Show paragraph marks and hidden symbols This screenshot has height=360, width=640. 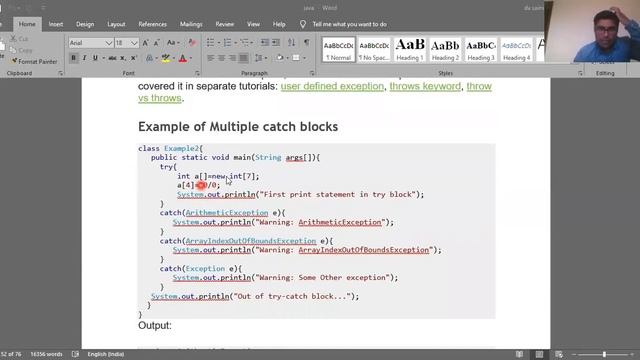pyautogui.click(x=307, y=42)
